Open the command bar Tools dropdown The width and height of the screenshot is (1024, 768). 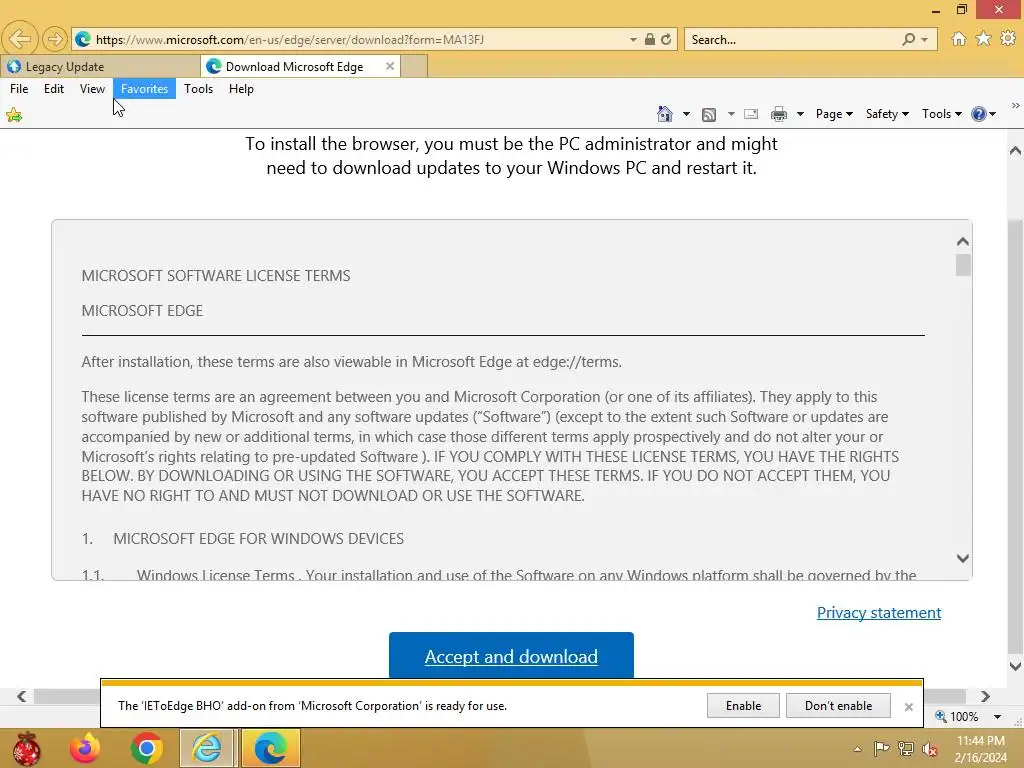941,114
